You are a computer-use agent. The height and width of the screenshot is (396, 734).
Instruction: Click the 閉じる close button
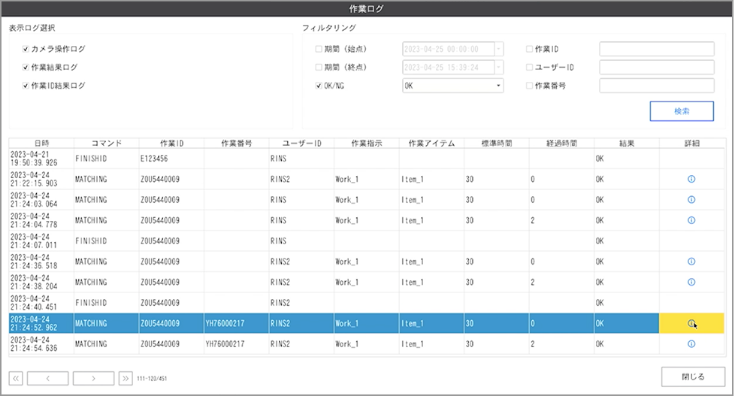coord(693,377)
